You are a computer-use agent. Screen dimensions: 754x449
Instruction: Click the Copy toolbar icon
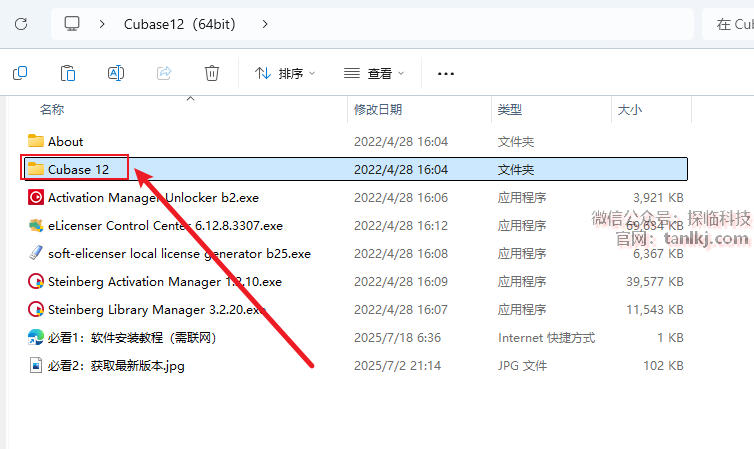pos(20,73)
